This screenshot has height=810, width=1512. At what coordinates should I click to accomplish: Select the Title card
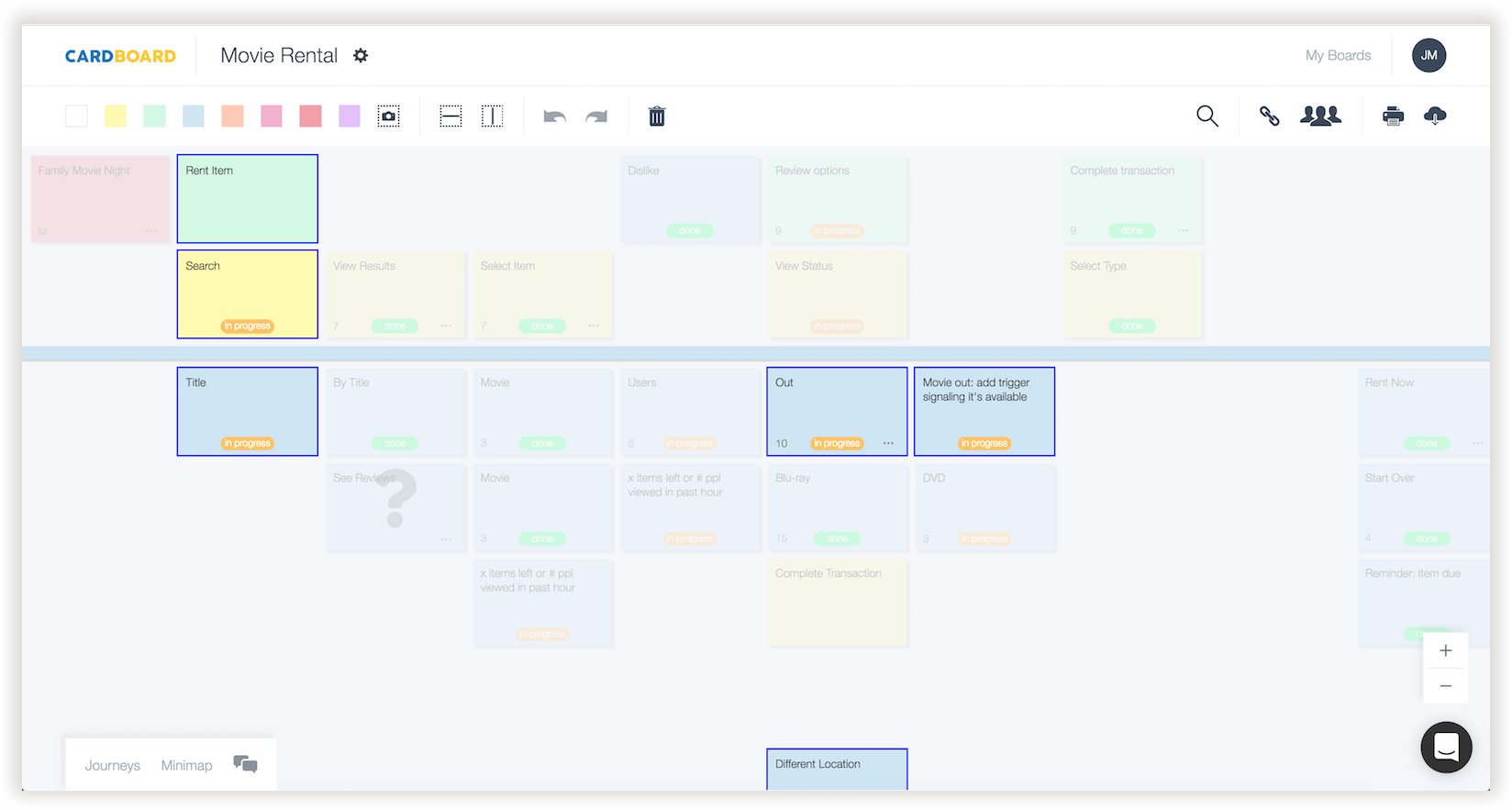248,412
